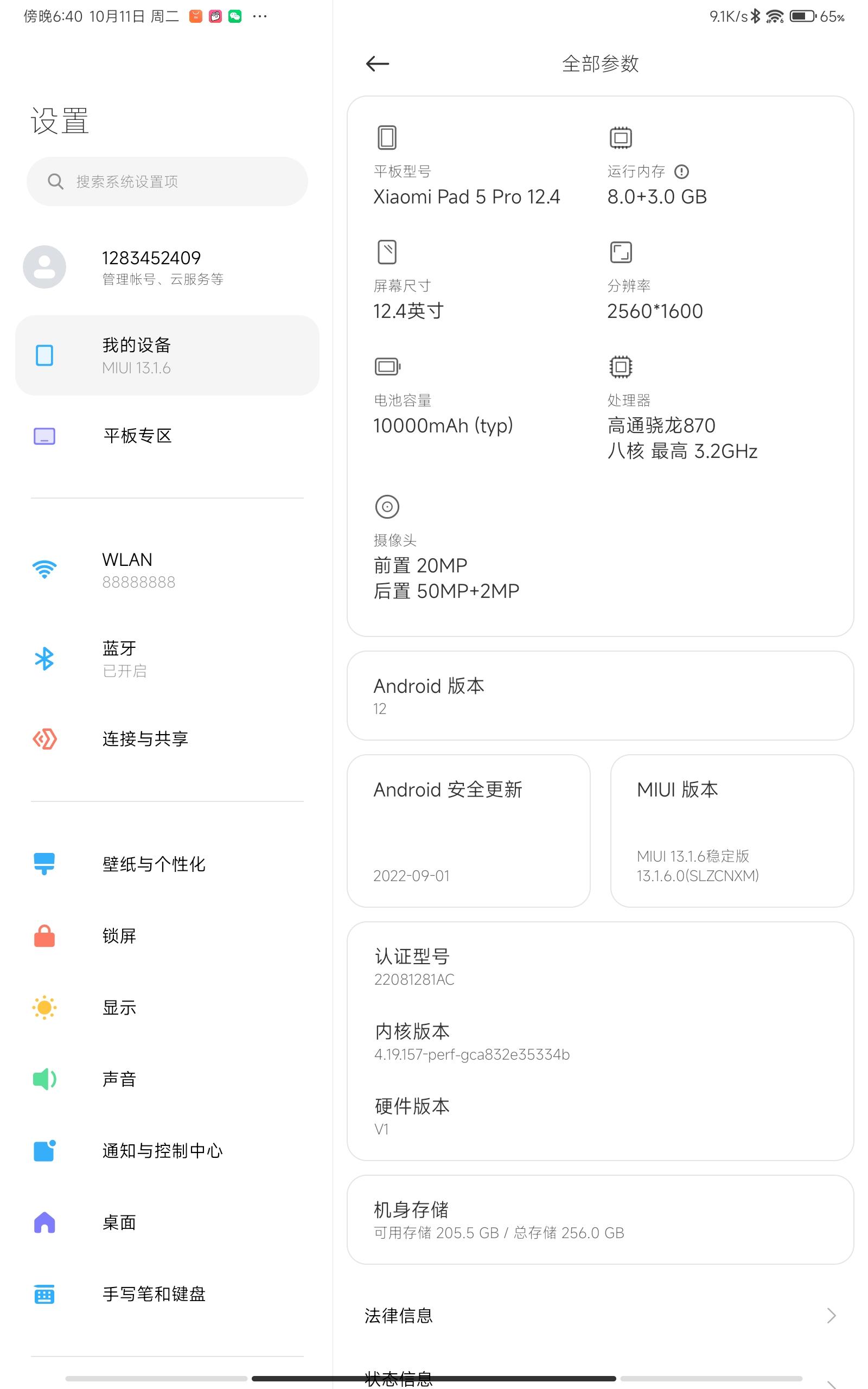Open 锁屏 settings entry
868x1389 pixels.
pos(167,935)
